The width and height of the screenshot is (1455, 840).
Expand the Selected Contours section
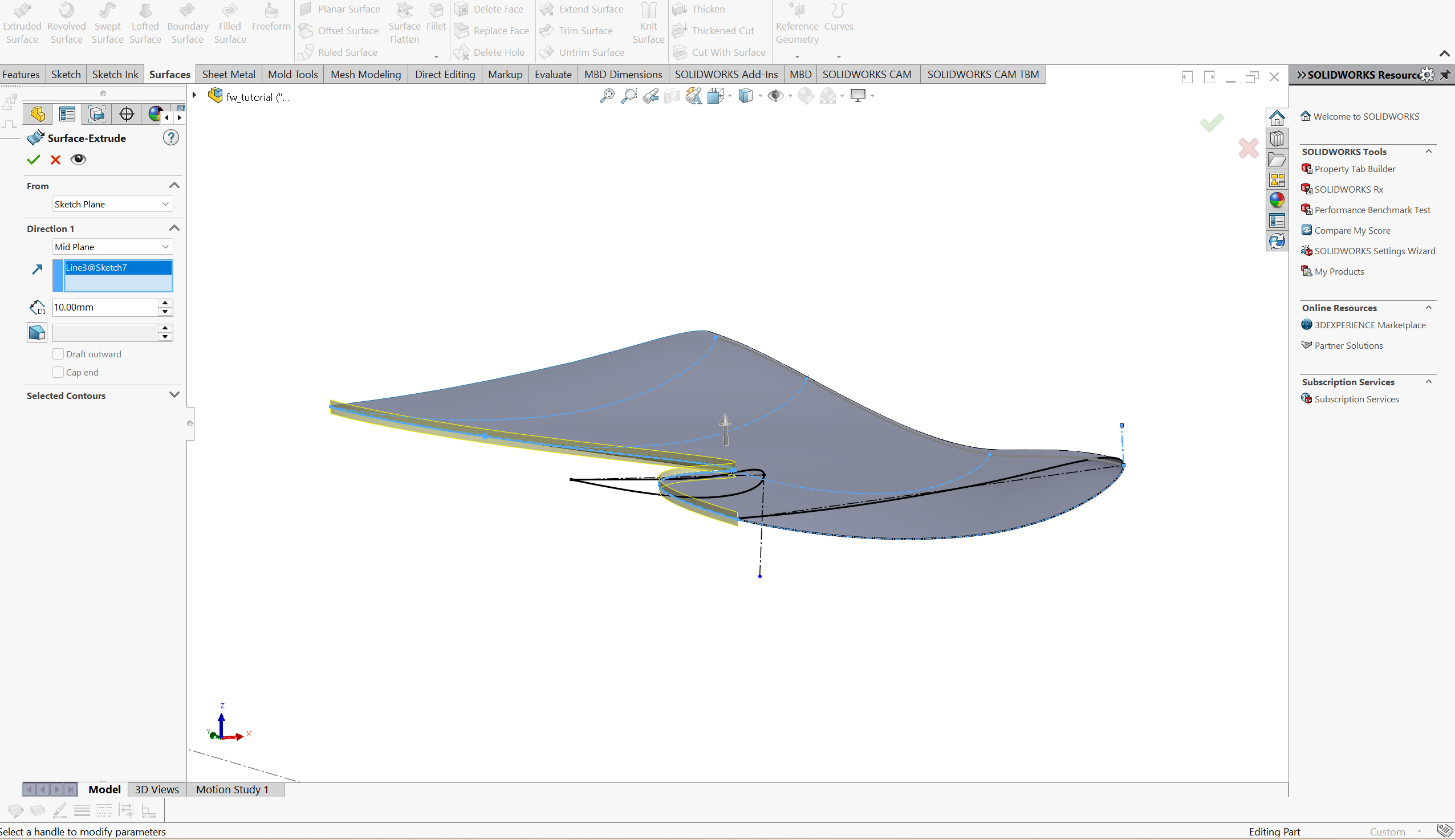coord(174,395)
